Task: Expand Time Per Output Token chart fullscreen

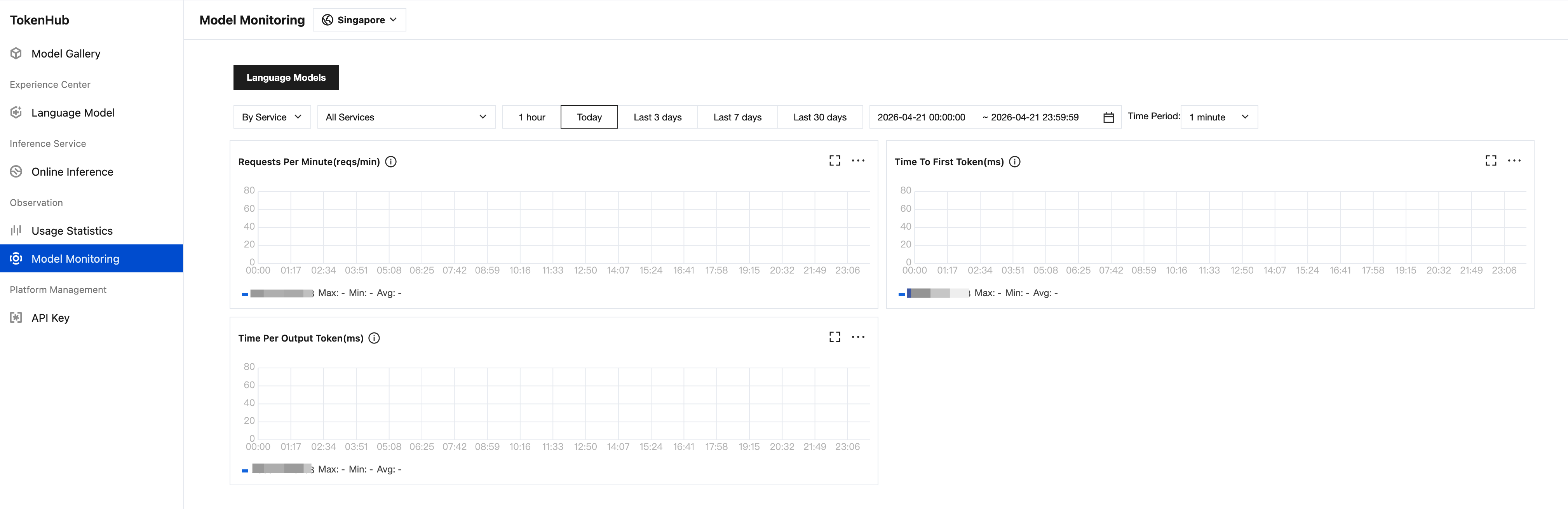Action: click(835, 337)
